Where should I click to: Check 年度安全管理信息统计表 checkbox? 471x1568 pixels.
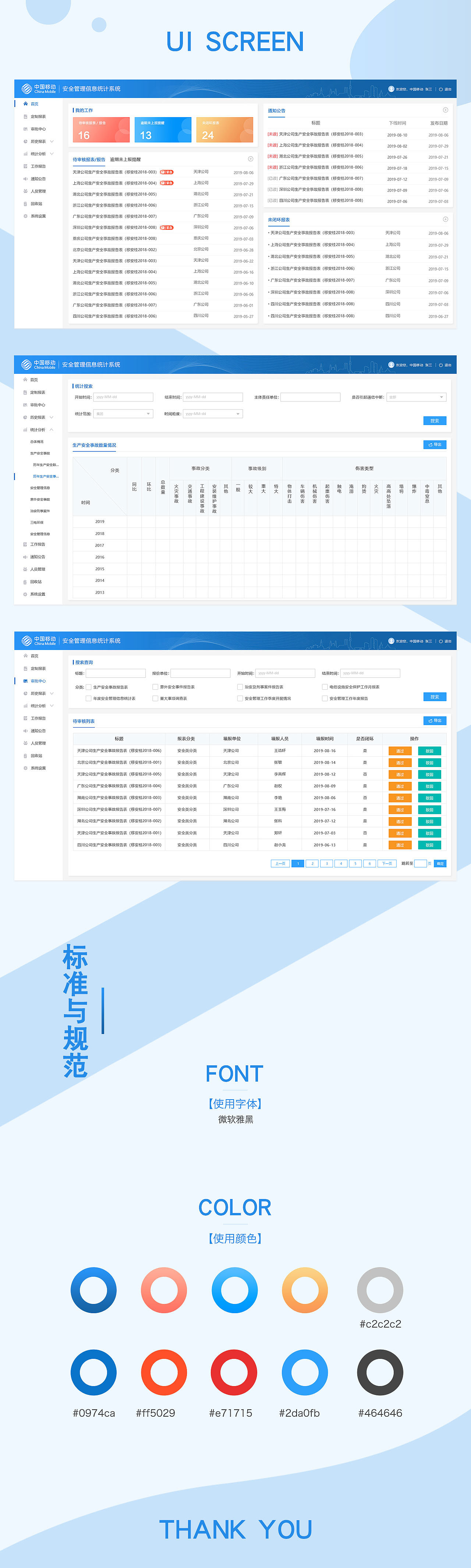[89, 699]
